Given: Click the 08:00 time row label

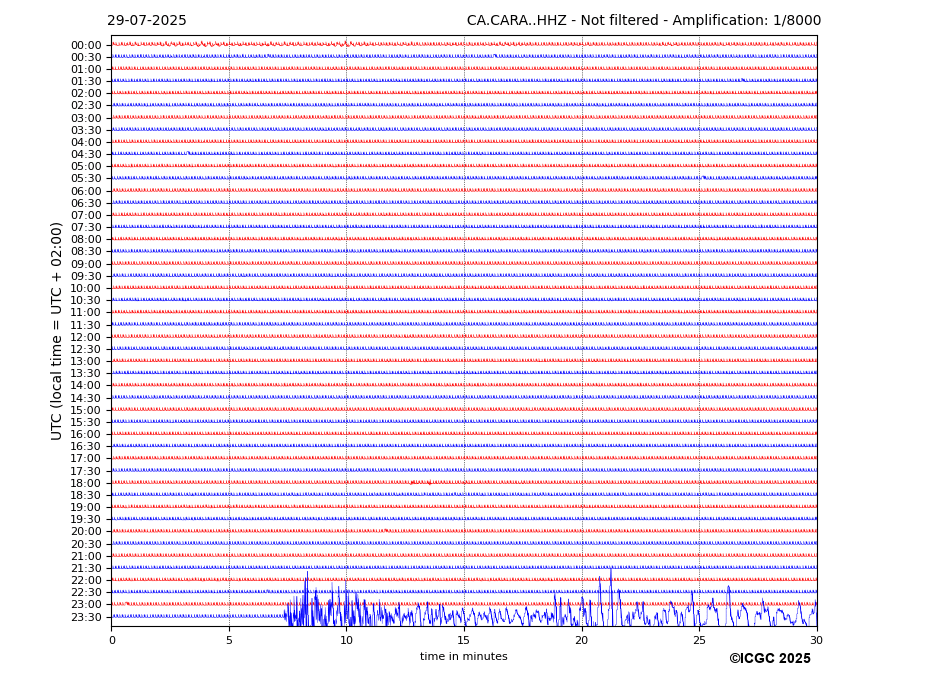Looking at the screenshot, I should coord(86,239).
